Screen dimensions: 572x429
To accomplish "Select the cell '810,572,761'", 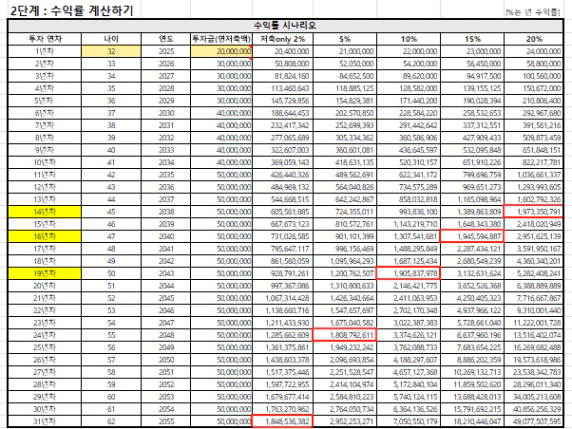I will [x=345, y=224].
